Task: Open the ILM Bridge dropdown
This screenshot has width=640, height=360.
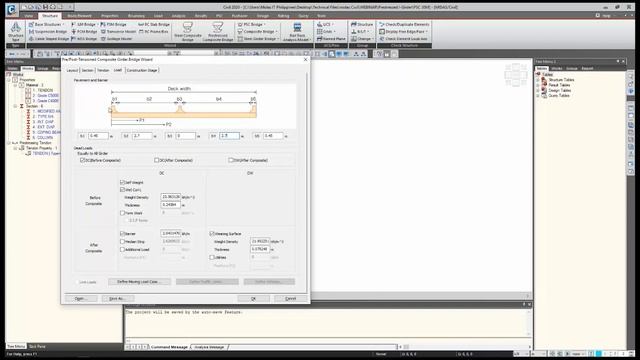Action: click(85, 24)
